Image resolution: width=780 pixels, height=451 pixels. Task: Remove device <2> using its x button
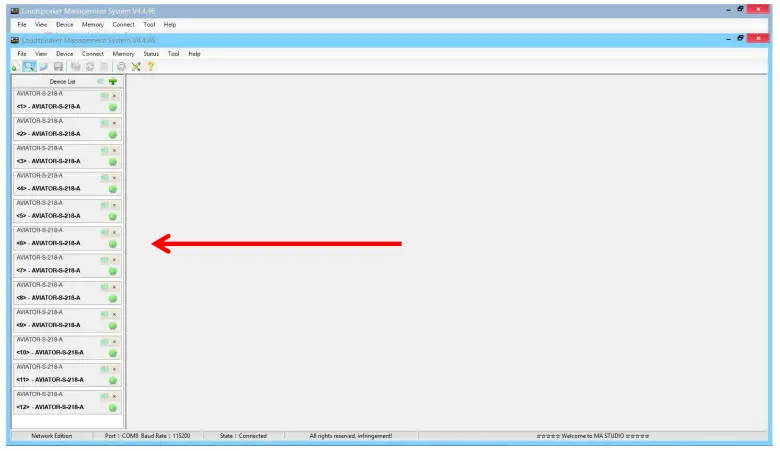coord(114,123)
